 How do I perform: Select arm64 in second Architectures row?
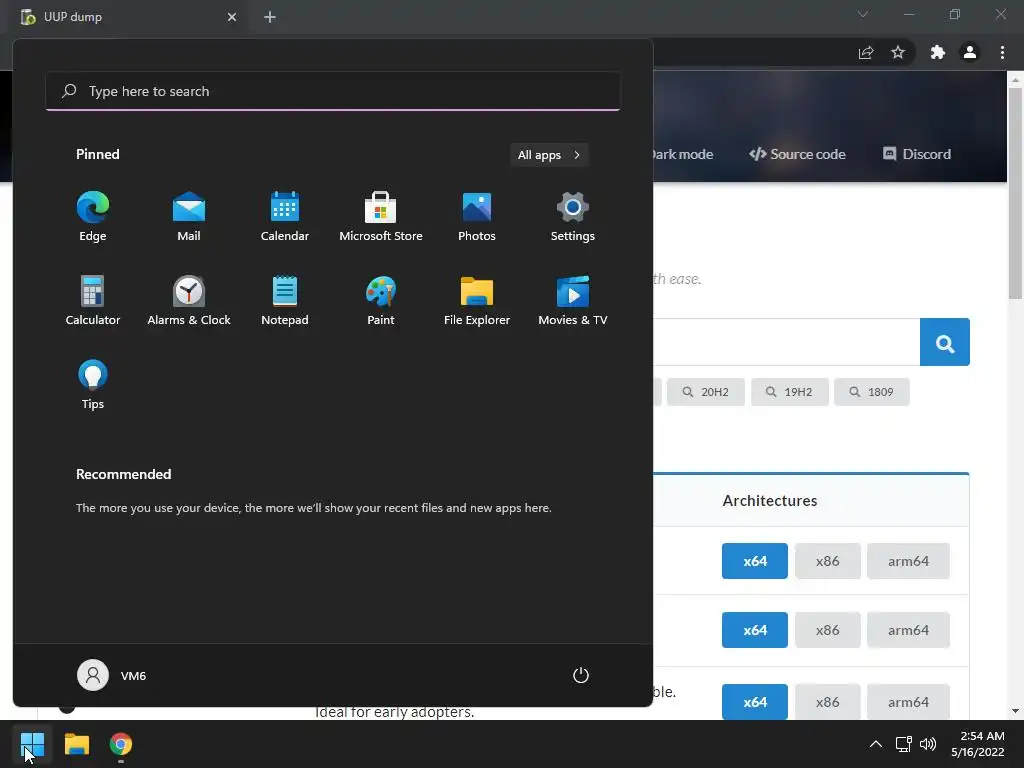coord(908,630)
